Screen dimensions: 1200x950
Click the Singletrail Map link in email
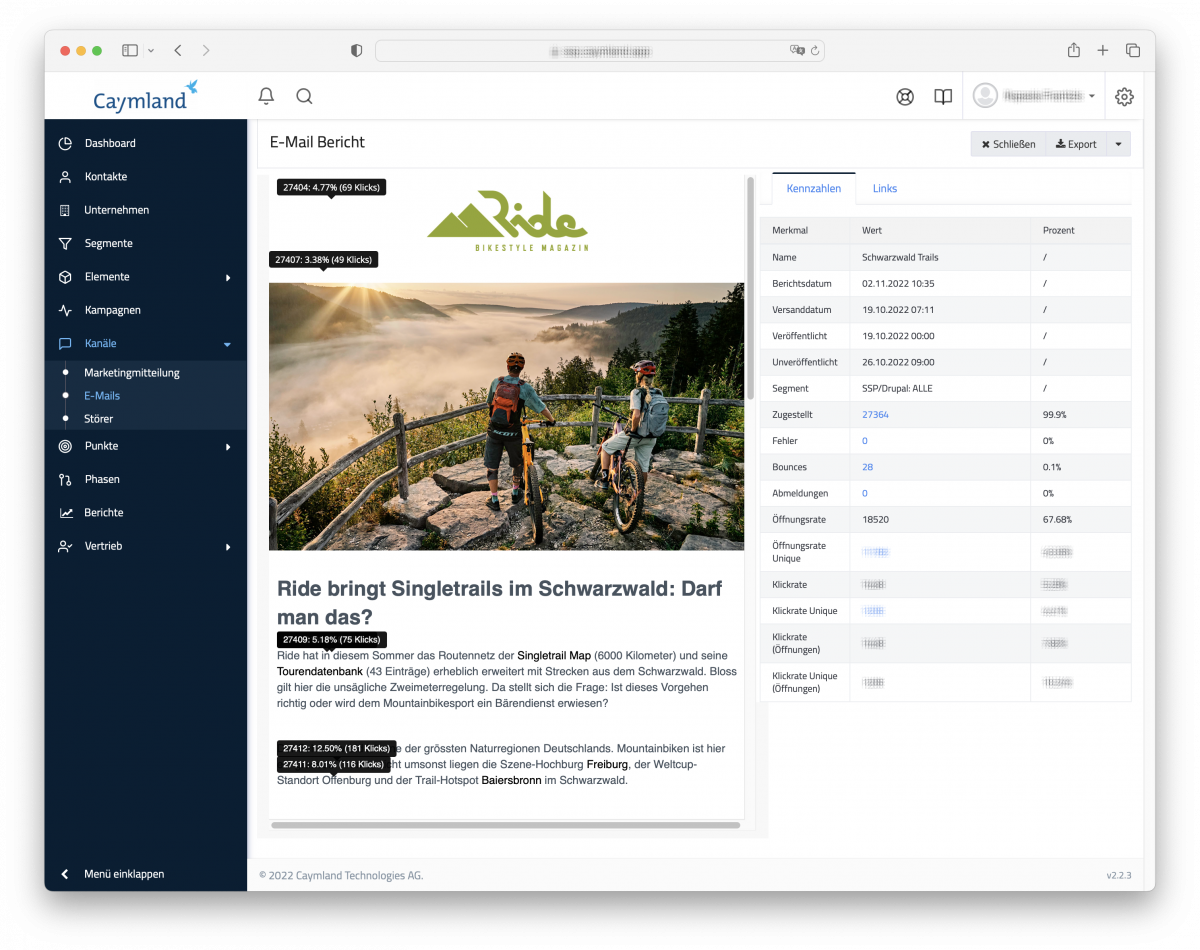pyautogui.click(x=553, y=655)
